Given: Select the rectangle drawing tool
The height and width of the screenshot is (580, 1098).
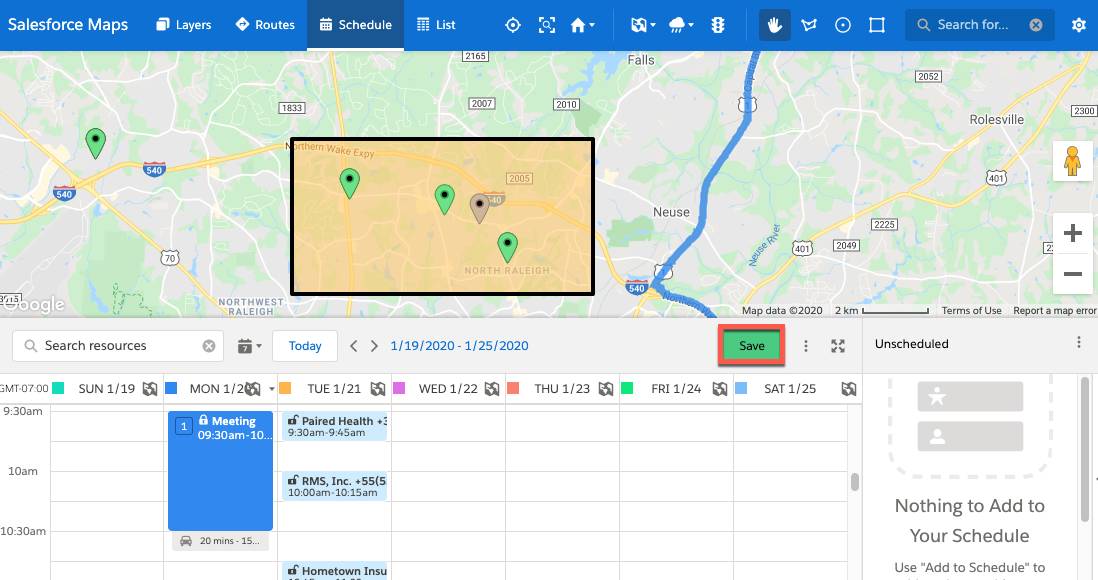Looking at the screenshot, I should point(877,25).
